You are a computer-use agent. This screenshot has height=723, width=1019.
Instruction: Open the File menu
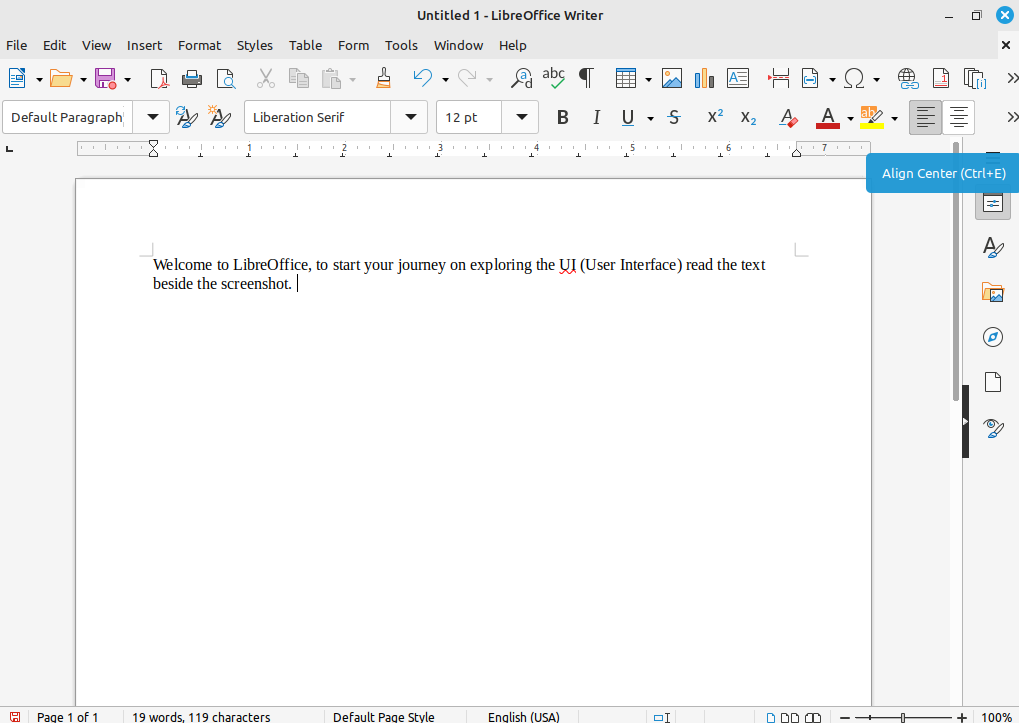pyautogui.click(x=16, y=45)
